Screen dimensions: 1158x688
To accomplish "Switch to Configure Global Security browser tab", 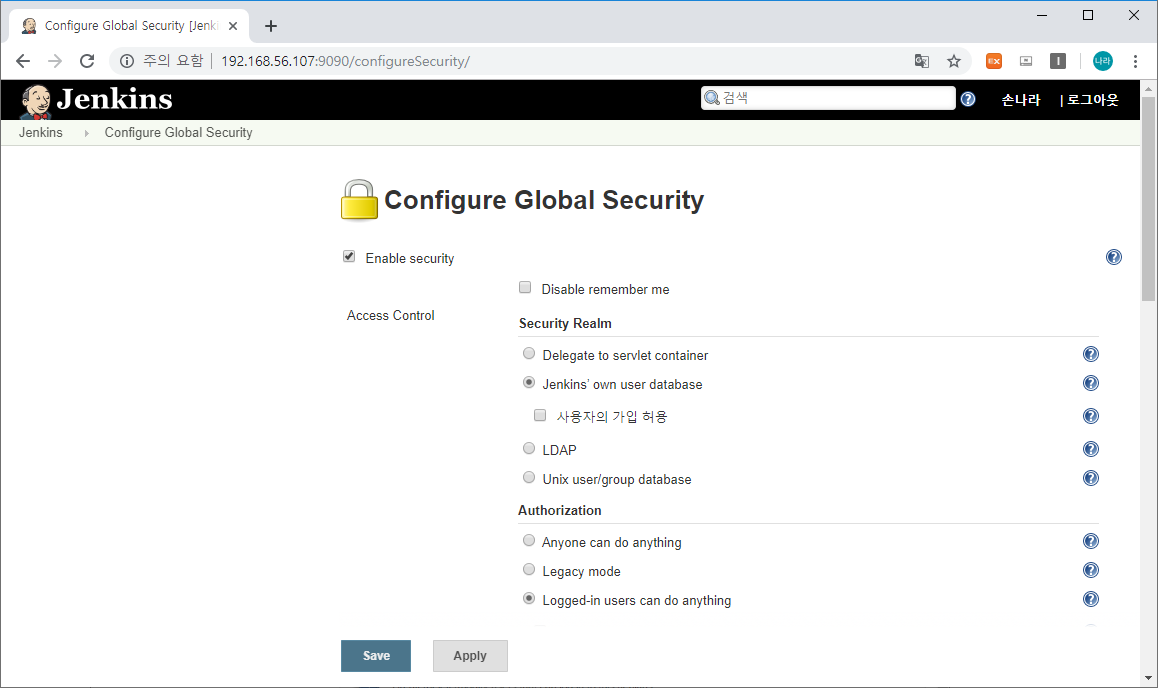I will (131, 26).
